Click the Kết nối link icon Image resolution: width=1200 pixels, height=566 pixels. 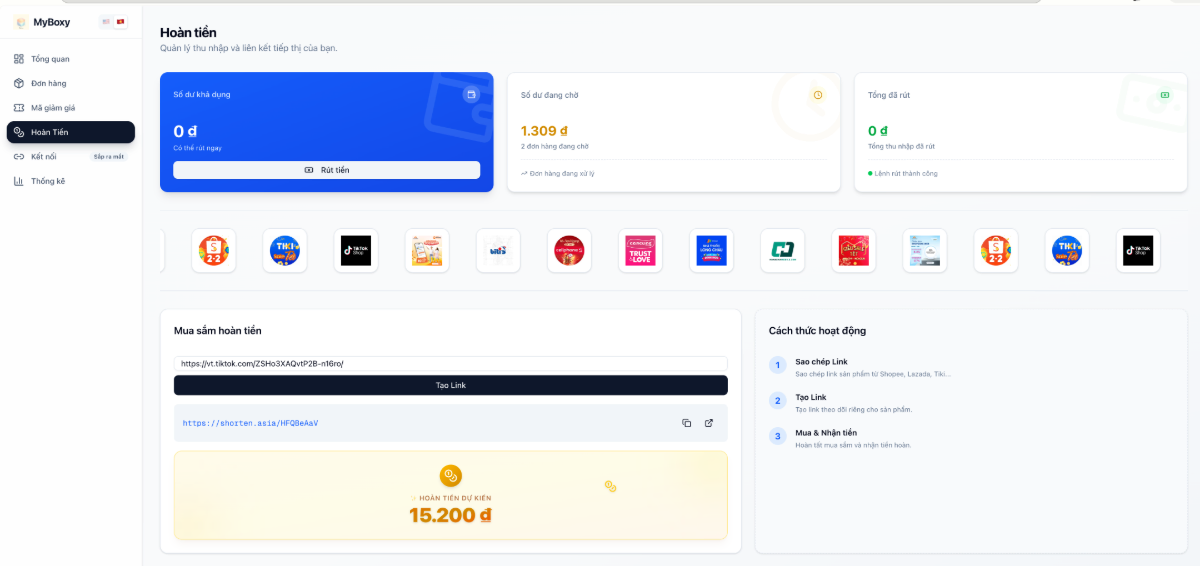19,157
